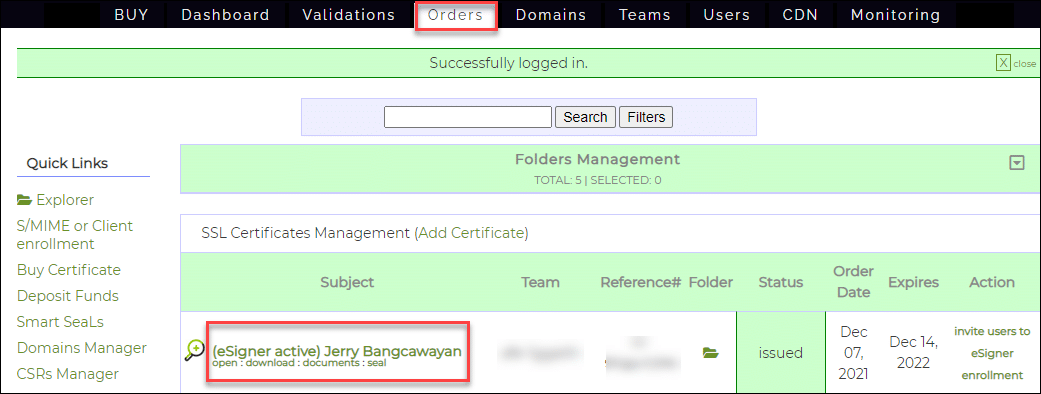
Task: Click the Add Certificate link
Action: [471, 233]
